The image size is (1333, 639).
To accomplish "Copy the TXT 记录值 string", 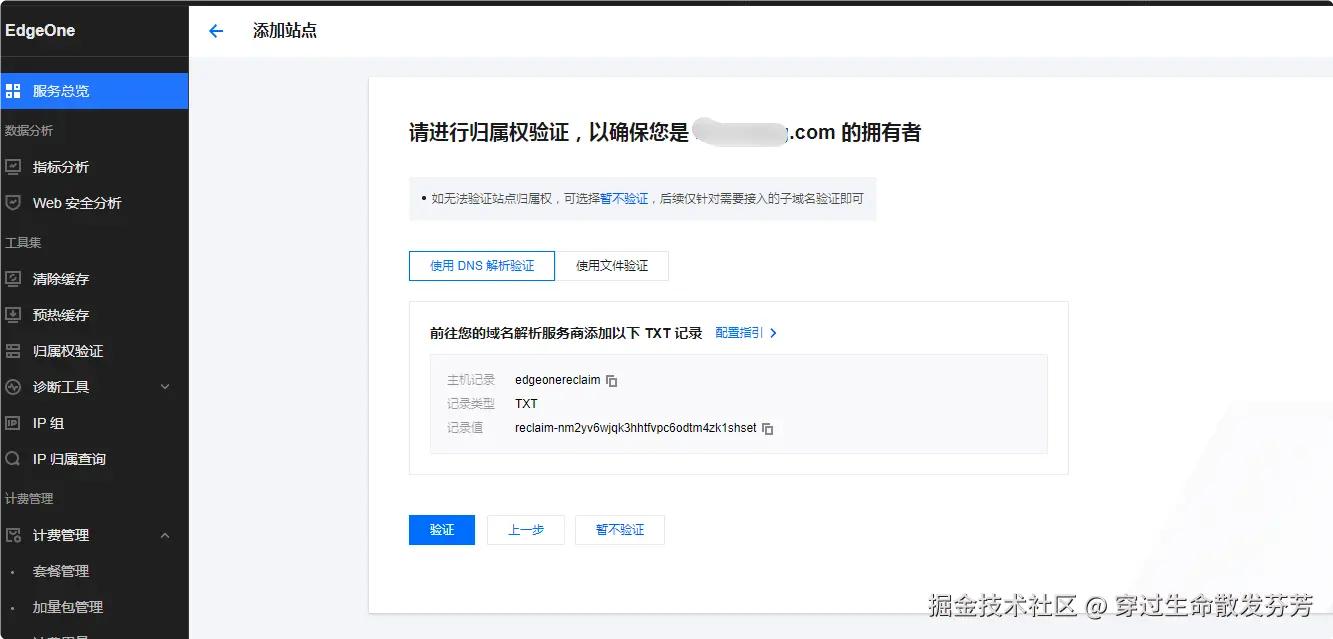I will 767,428.
